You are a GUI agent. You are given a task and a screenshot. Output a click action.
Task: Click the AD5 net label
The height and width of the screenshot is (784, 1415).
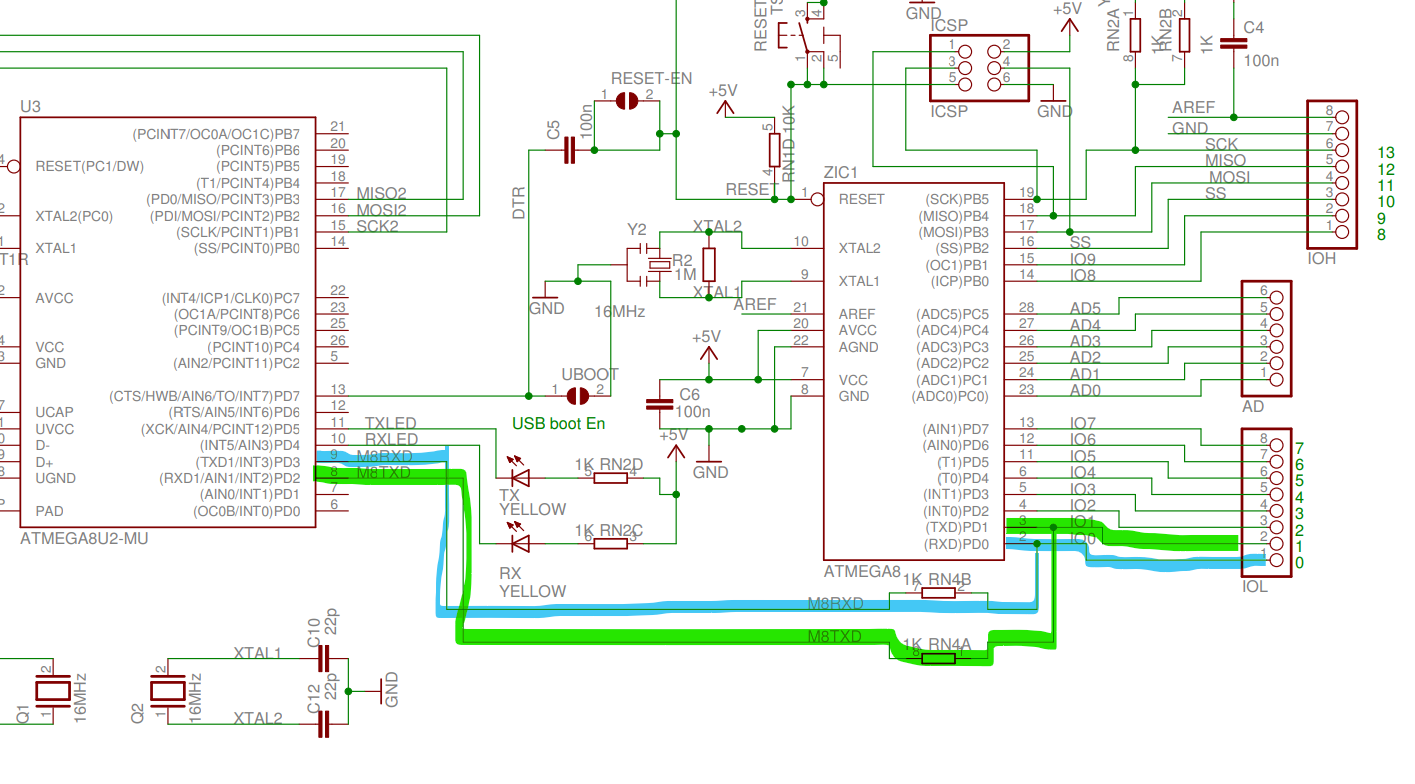pyautogui.click(x=1085, y=308)
